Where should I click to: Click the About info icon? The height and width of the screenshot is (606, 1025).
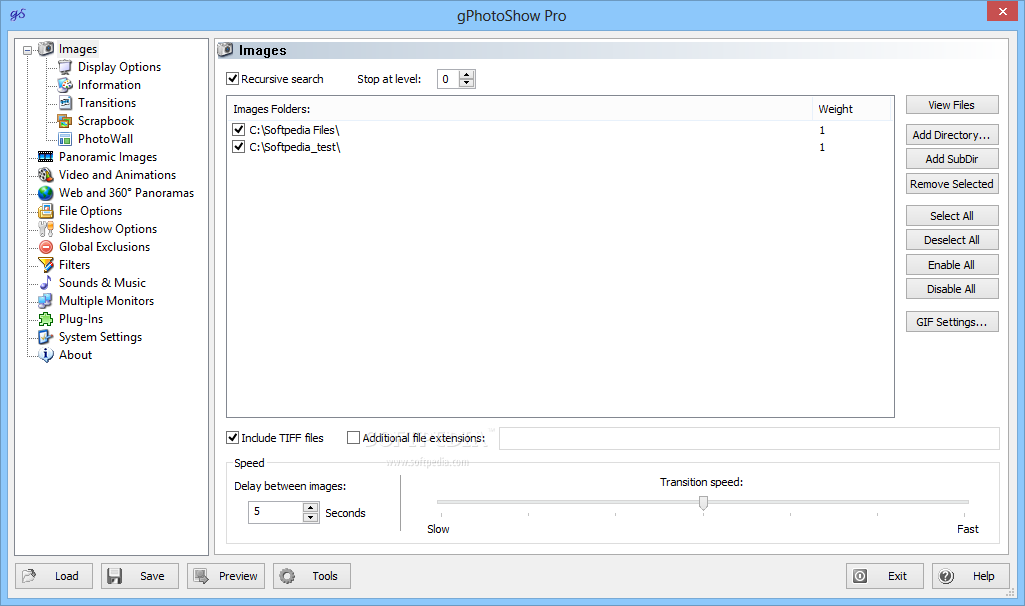click(x=46, y=355)
